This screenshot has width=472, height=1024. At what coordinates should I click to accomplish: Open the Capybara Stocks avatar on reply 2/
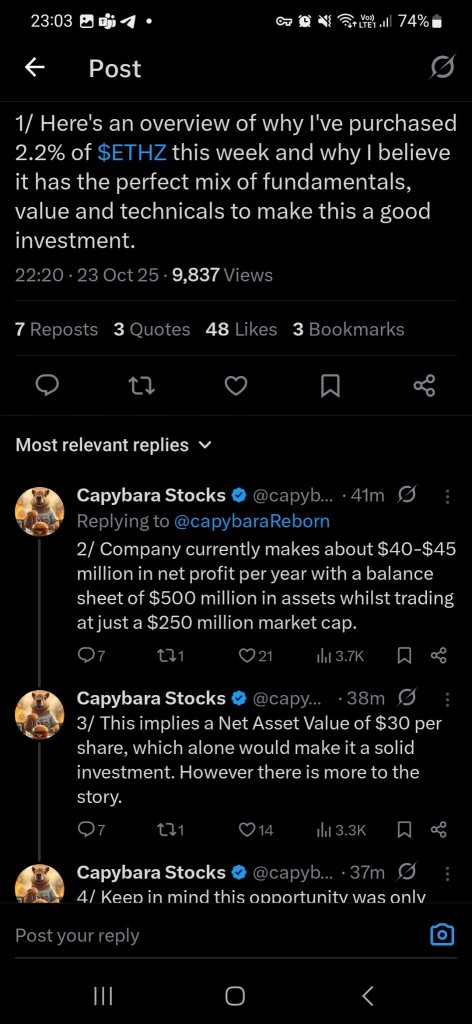click(39, 511)
